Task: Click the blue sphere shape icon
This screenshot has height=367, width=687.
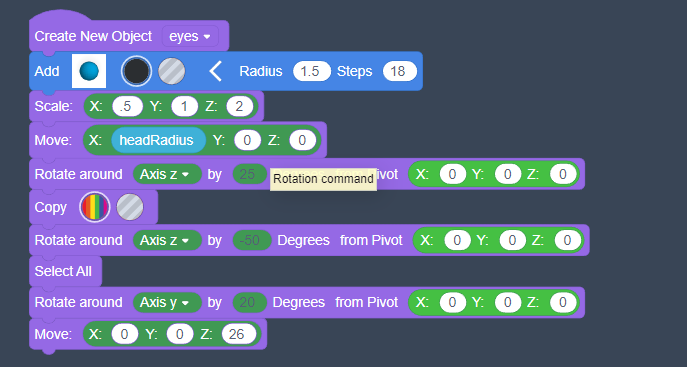Action: [89, 71]
